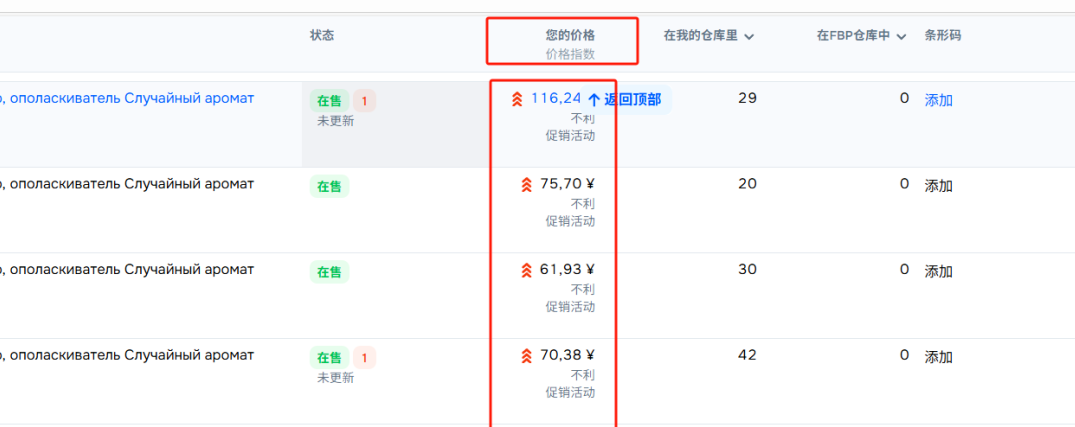Click the 在售 status badge in the 75,70 ¥ row

[329, 186]
